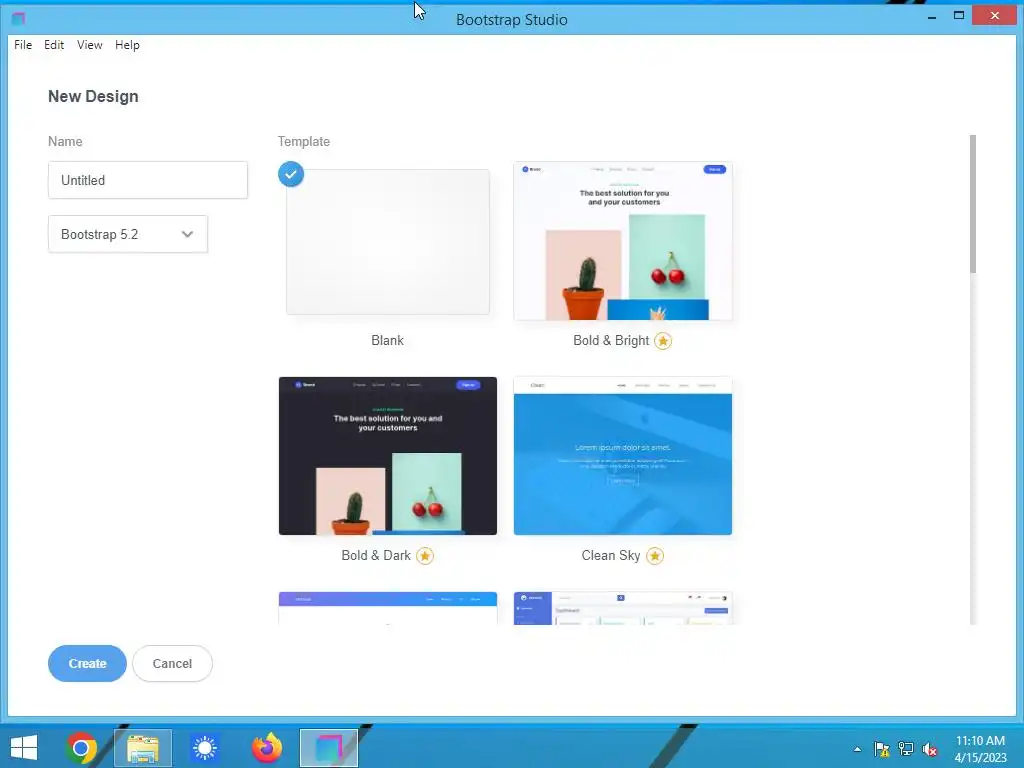Expand the Bootstrap 5.2 version dropdown
Viewport: 1024px width, 768px height.
(x=128, y=234)
